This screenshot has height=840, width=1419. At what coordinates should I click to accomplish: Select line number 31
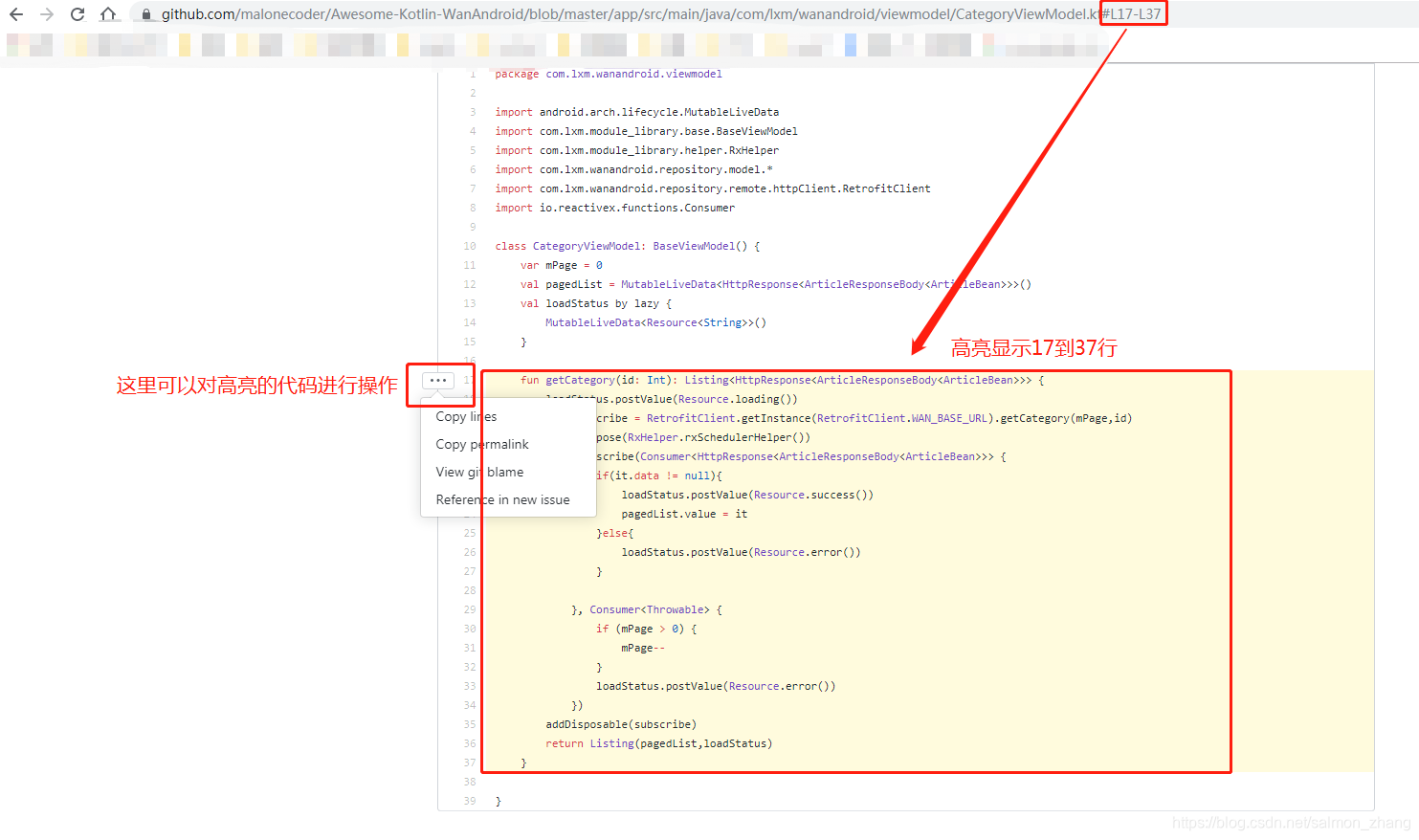[470, 648]
